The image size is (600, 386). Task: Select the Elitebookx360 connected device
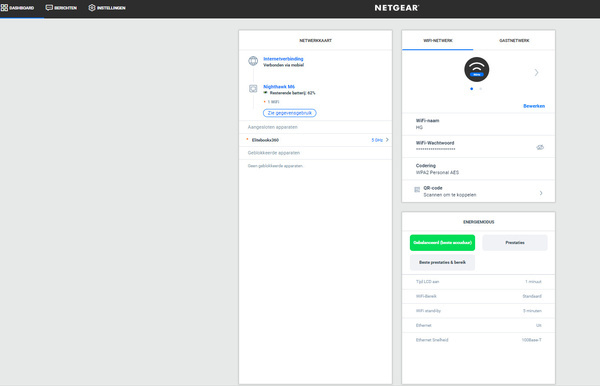point(316,140)
